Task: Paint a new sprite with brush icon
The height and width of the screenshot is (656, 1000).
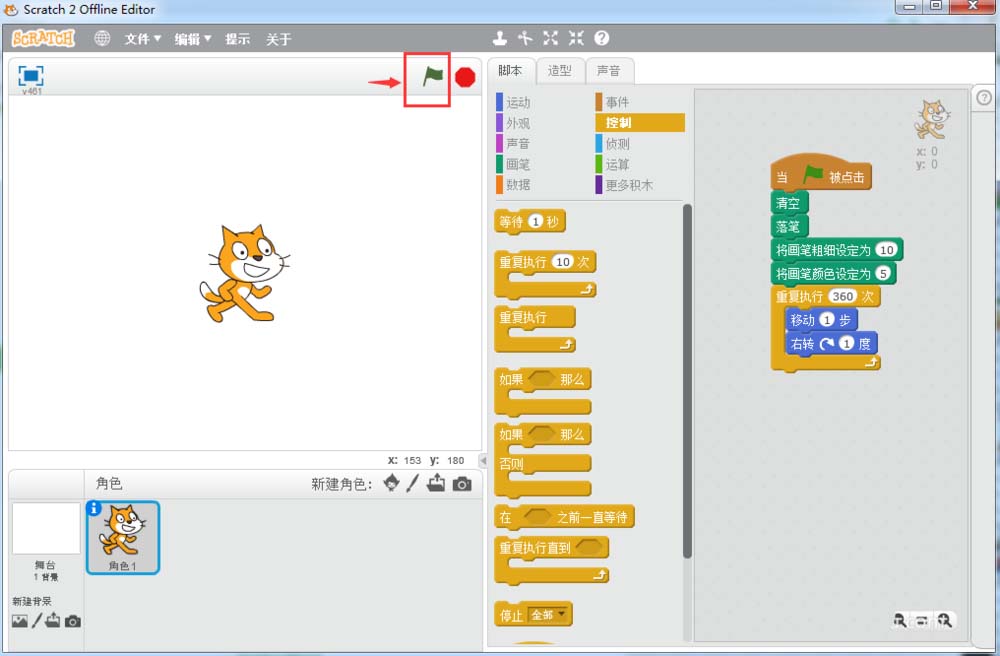Action: point(413,483)
